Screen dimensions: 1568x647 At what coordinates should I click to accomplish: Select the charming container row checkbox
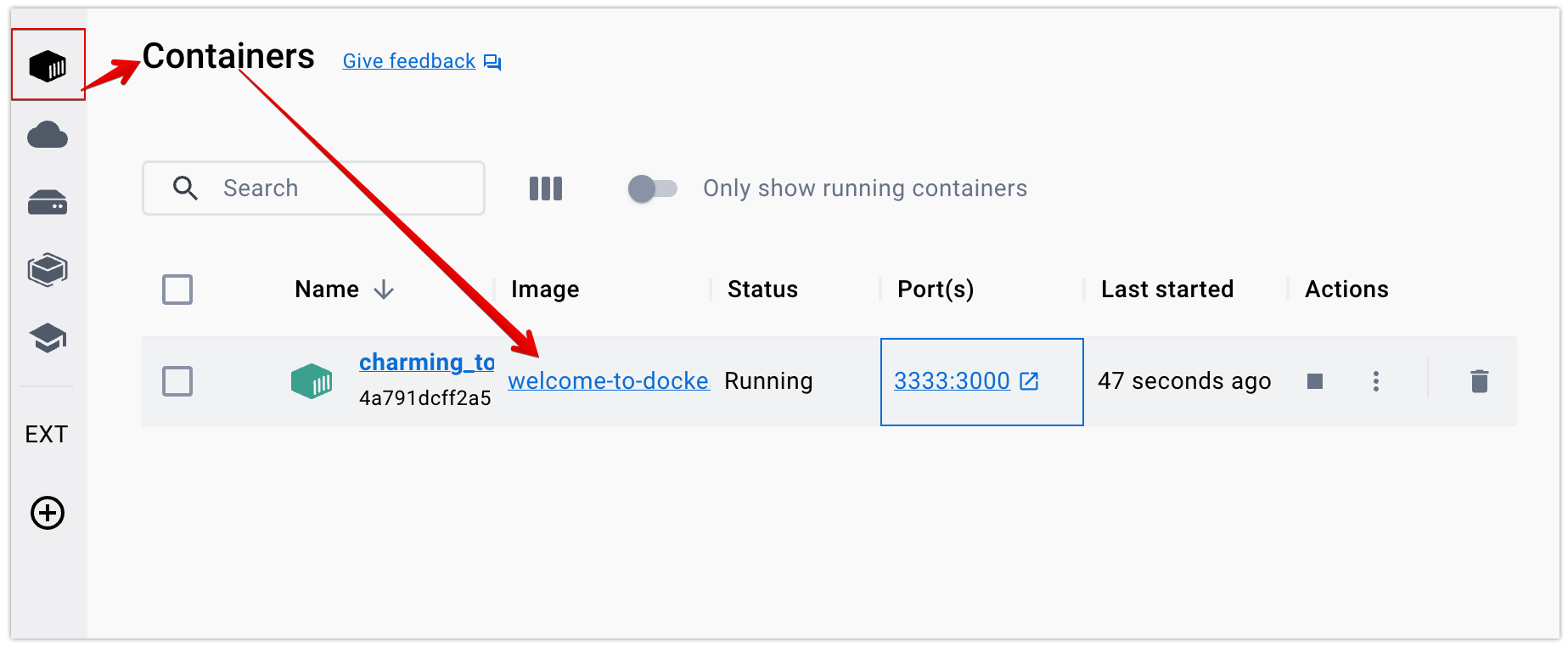click(177, 381)
